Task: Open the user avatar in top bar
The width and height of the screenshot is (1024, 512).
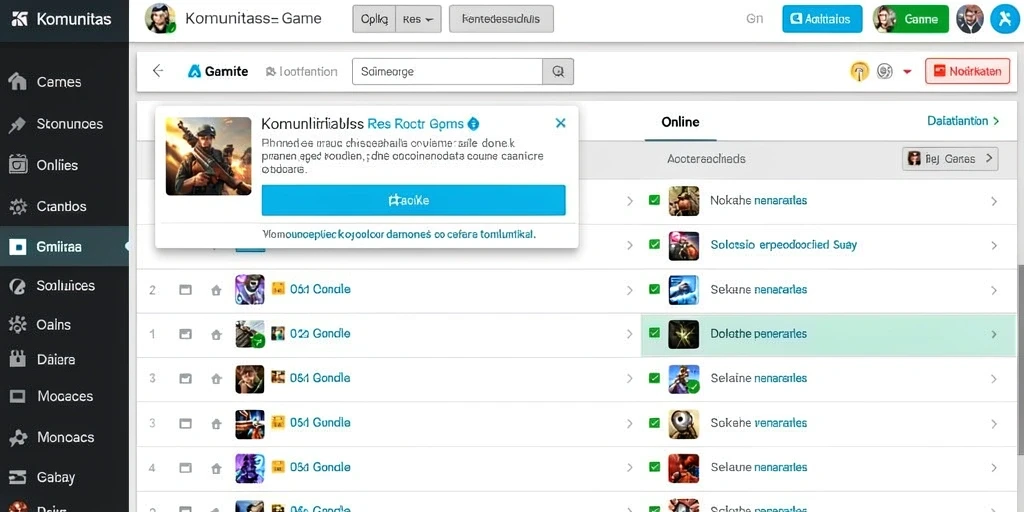Action: click(x=970, y=19)
